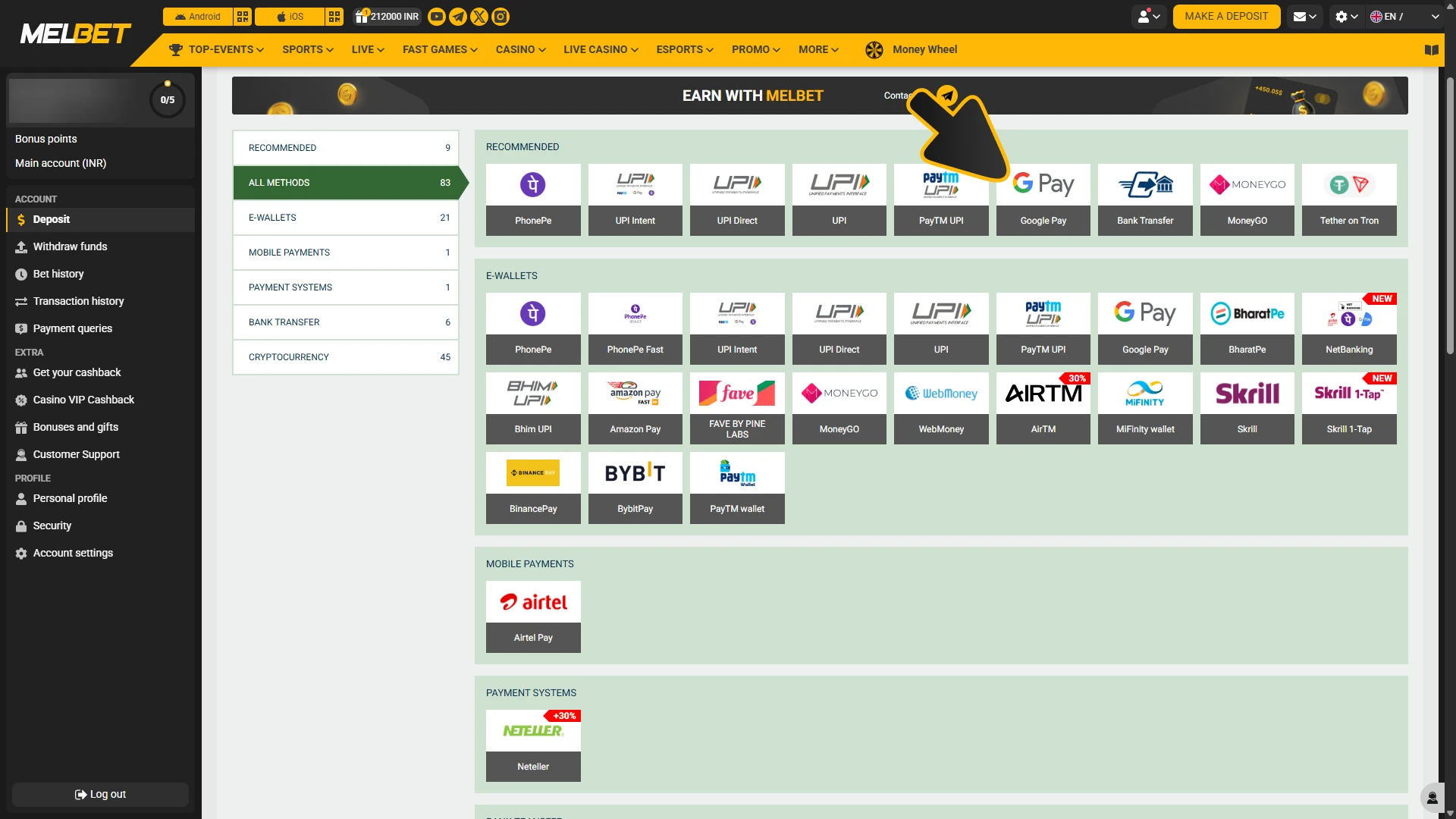Expand ESPORTS dropdown menu

click(685, 50)
